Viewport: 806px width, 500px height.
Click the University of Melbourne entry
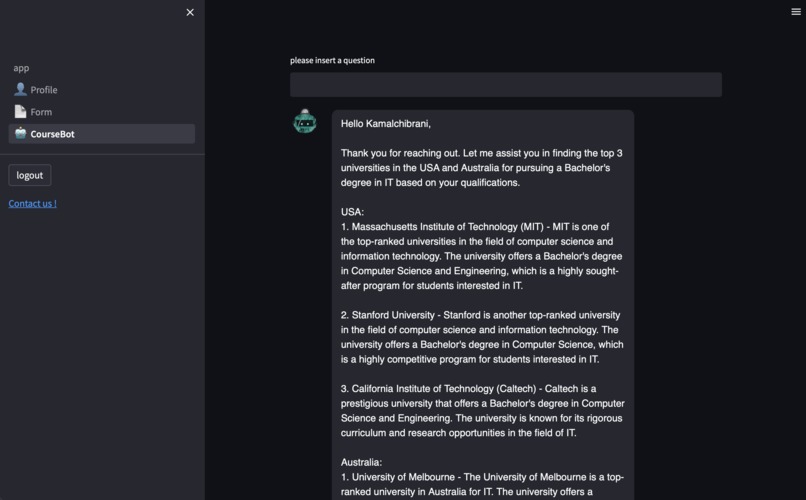pyautogui.click(x=482, y=485)
